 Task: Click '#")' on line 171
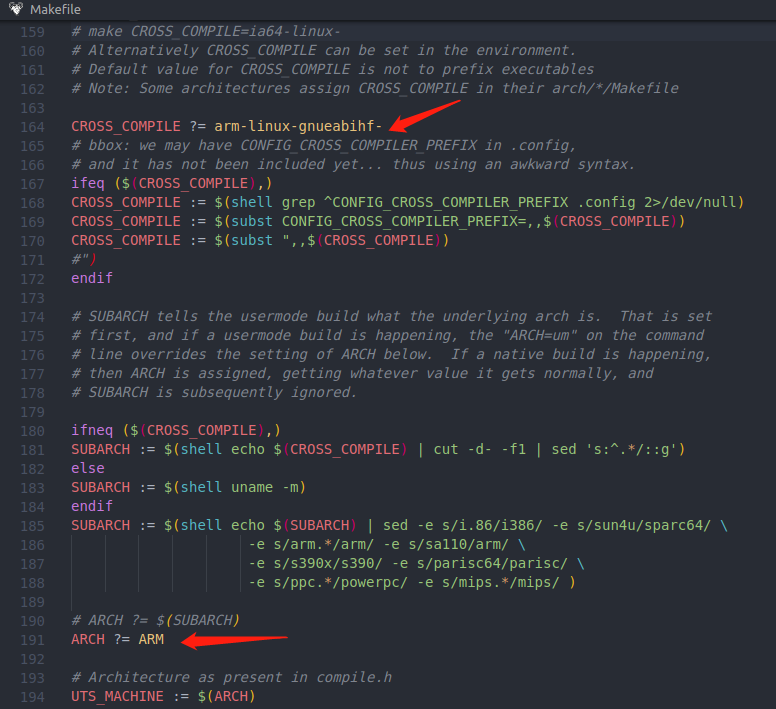pyautogui.click(x=84, y=259)
